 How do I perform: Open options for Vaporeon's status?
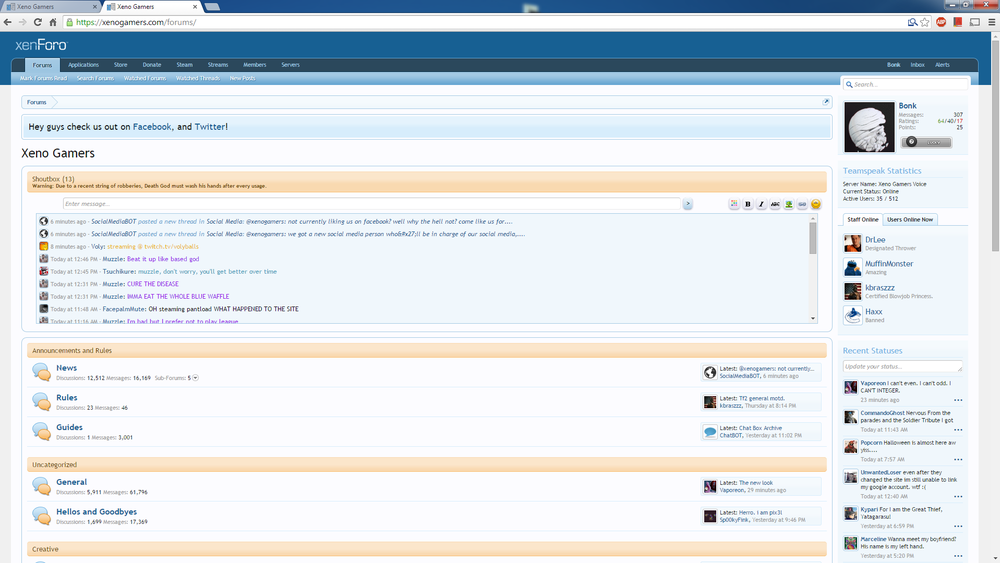tap(958, 400)
